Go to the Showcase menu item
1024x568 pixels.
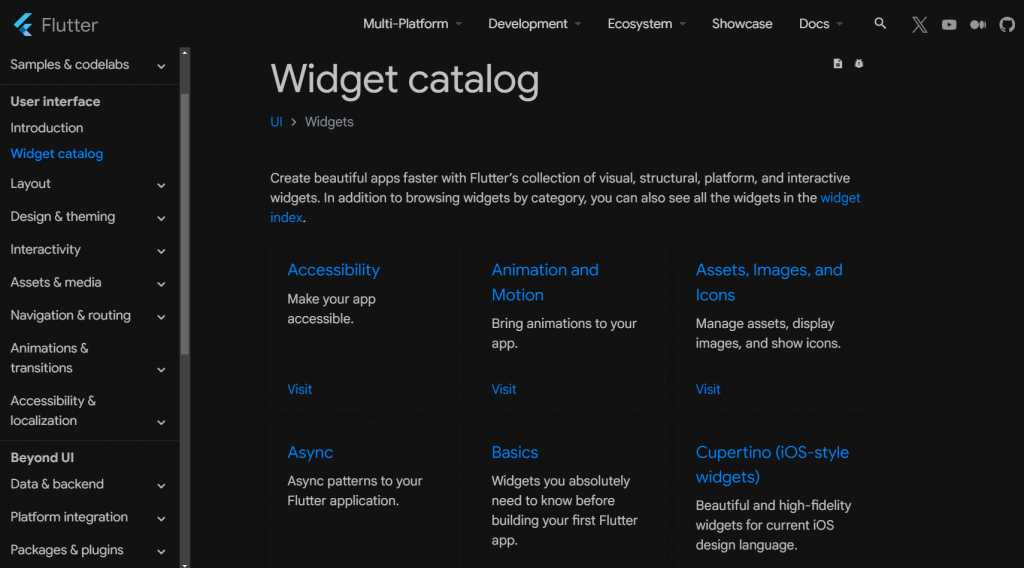point(742,24)
